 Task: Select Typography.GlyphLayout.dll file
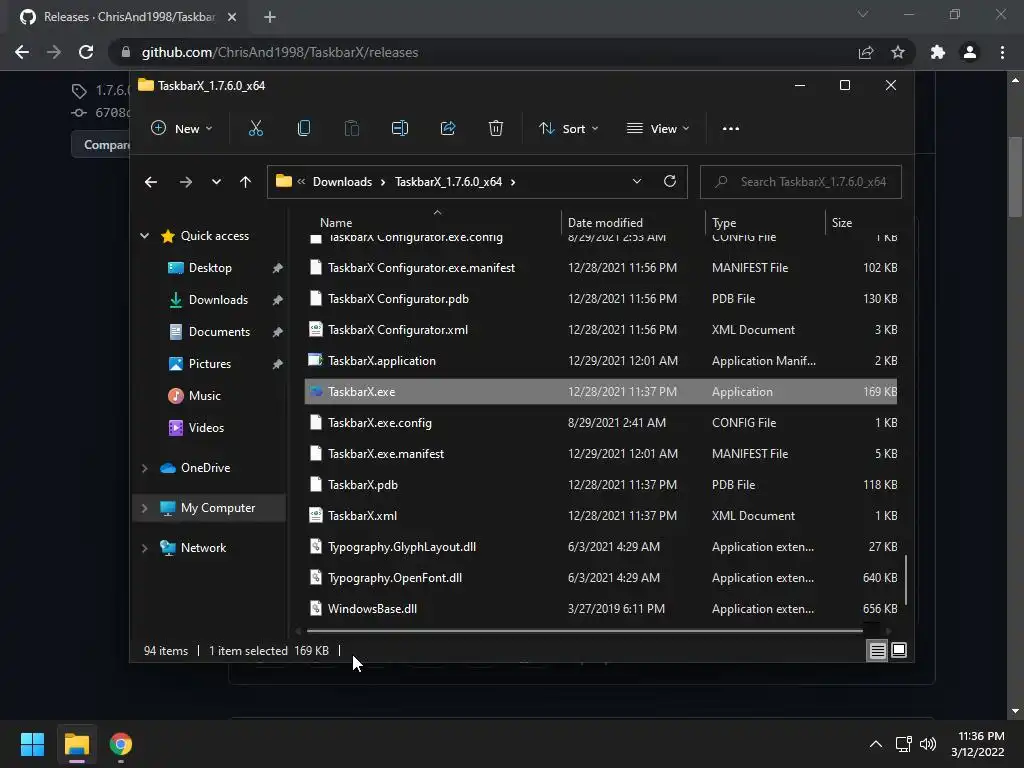tap(600, 547)
